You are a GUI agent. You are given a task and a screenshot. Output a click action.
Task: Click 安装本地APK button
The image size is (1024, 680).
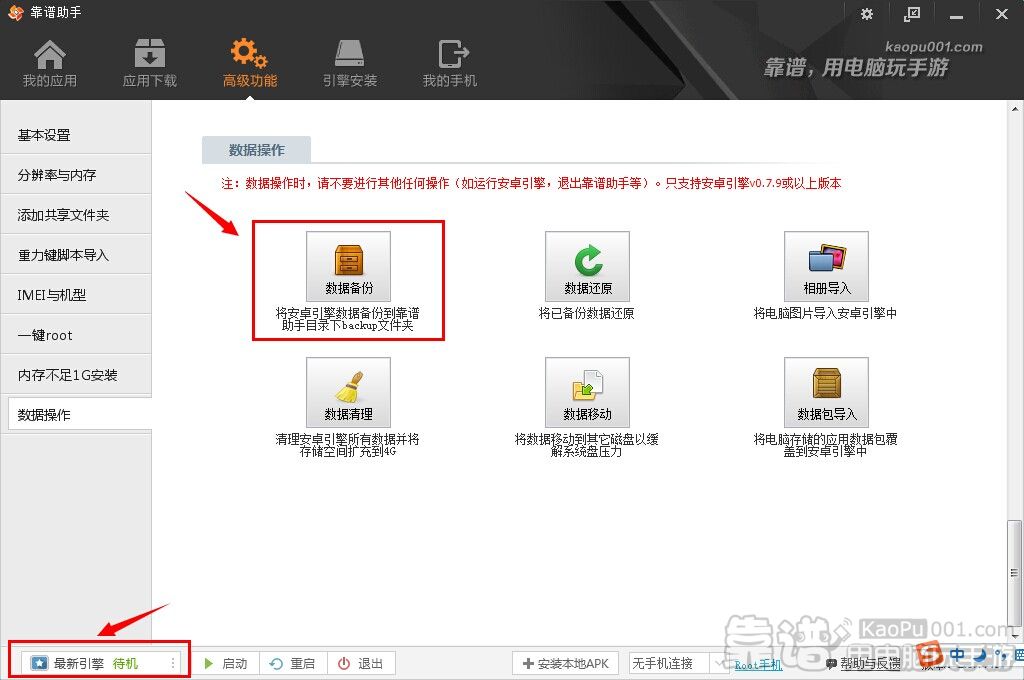(566, 664)
